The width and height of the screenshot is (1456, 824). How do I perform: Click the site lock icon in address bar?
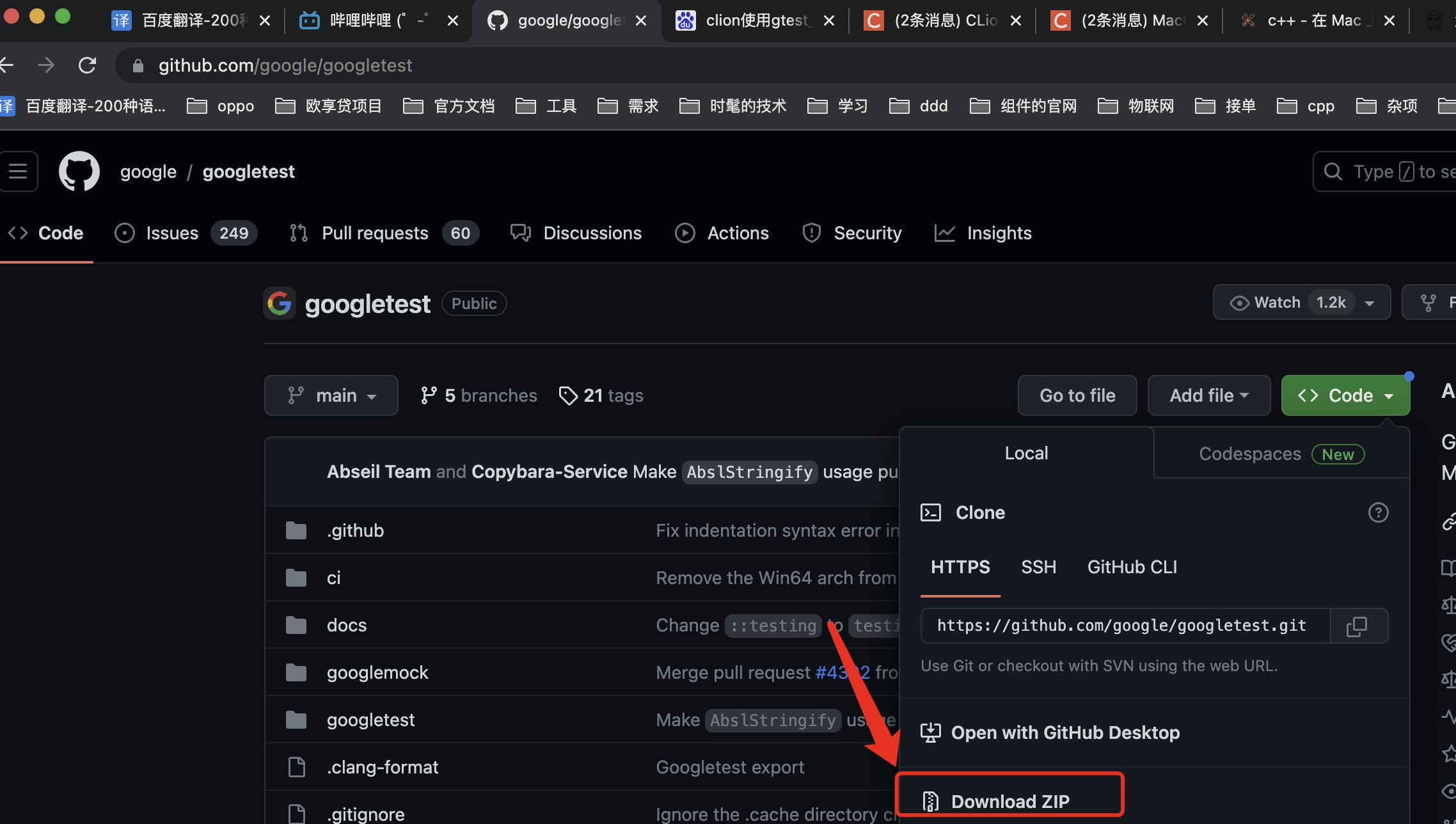click(x=138, y=65)
